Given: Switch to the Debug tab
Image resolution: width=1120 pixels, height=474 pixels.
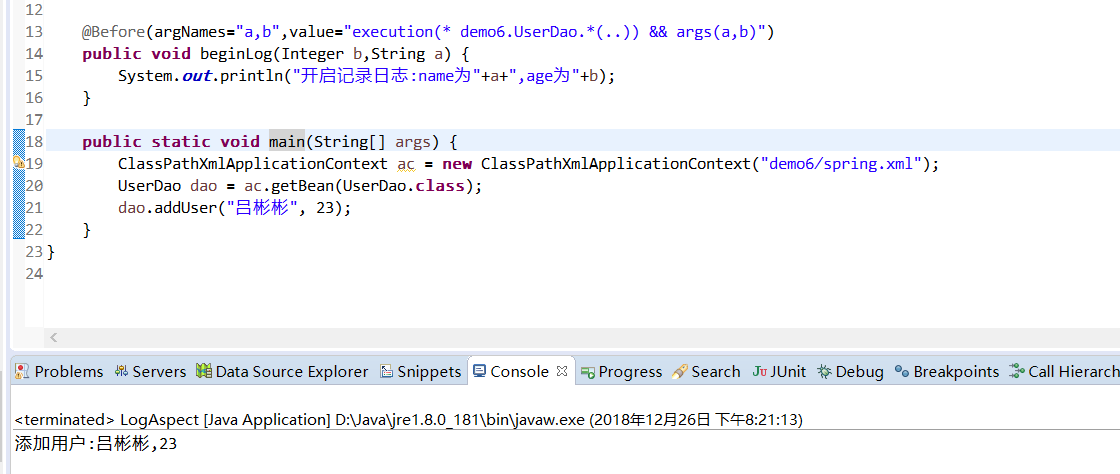Looking at the screenshot, I should 851,371.
